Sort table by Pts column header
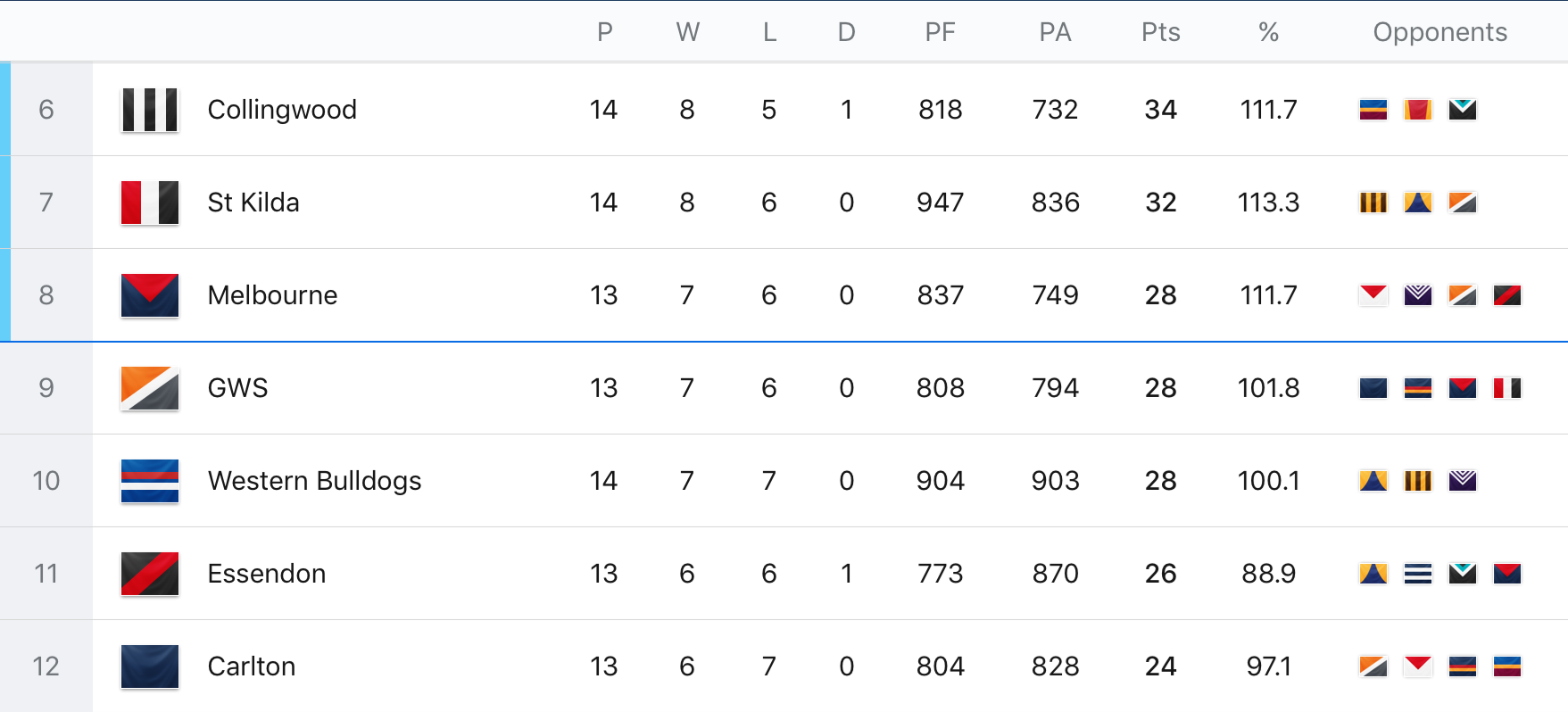The width and height of the screenshot is (1568, 712). coord(1161,32)
